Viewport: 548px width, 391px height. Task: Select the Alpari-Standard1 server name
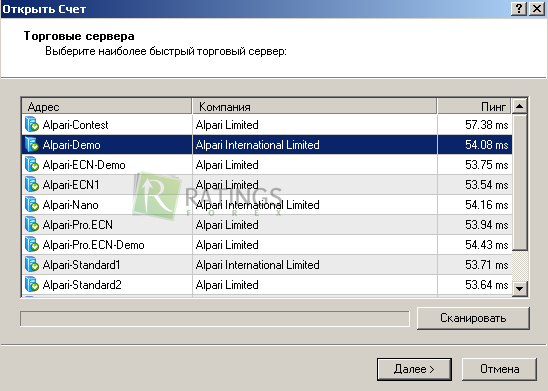click(x=81, y=265)
